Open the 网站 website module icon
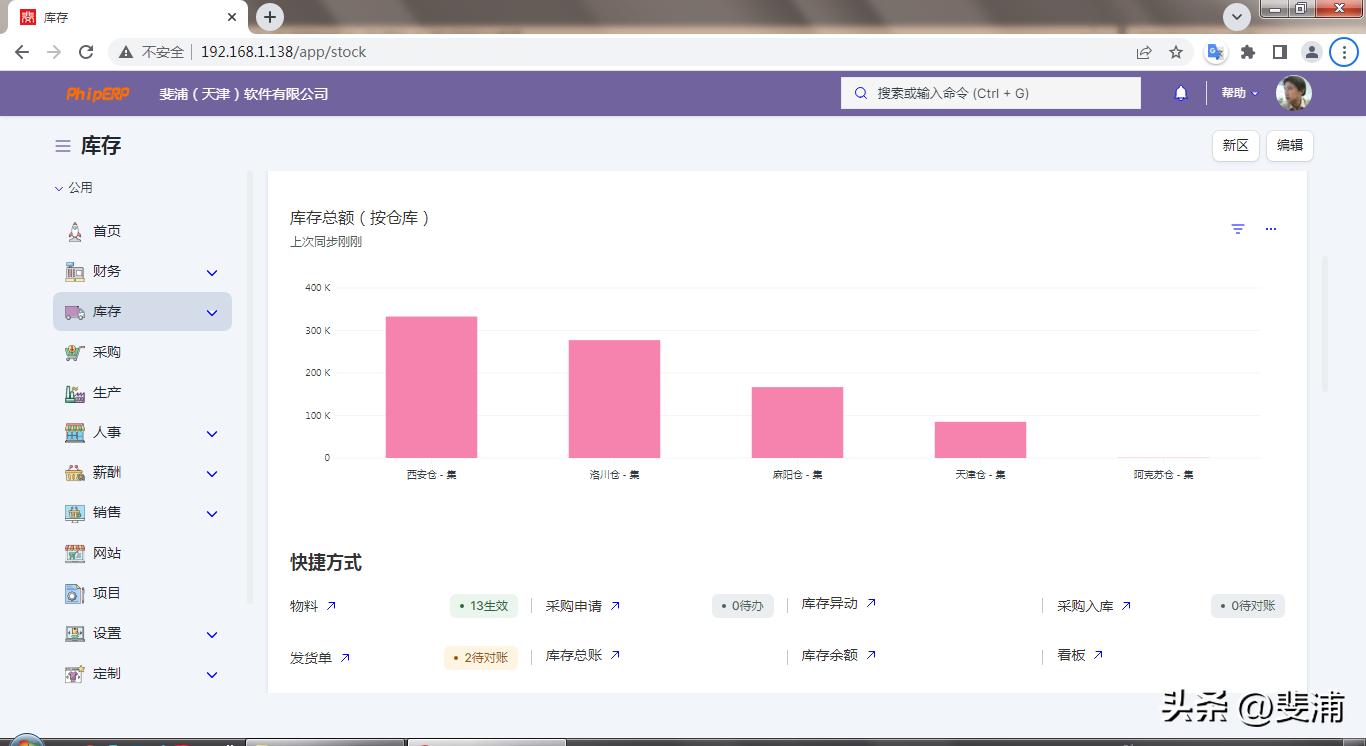 point(75,553)
